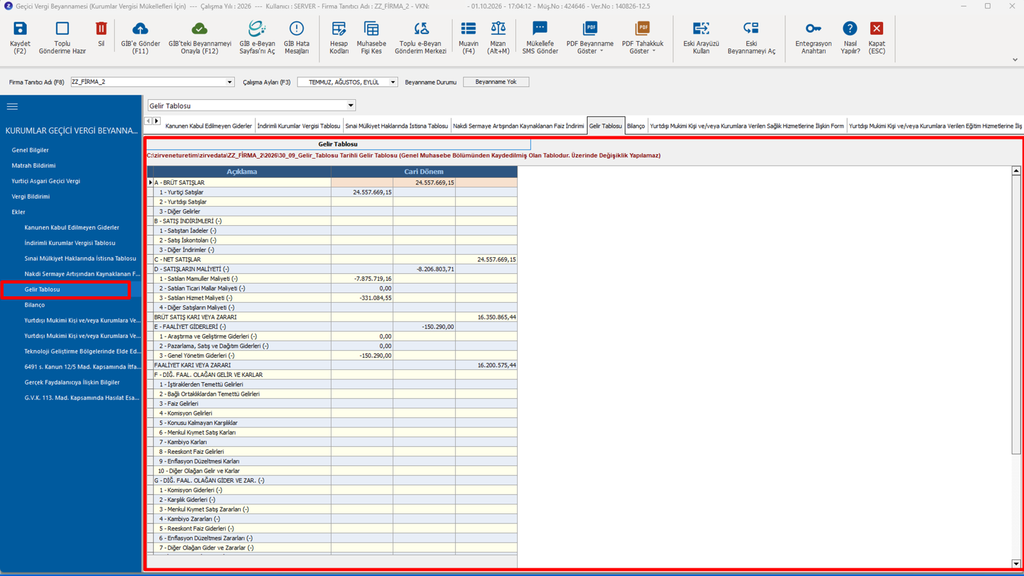The height and width of the screenshot is (576, 1024).
Task: Switch to Kanunen Kabul Edilmeyen Giderler tab
Action: [x=208, y=126]
